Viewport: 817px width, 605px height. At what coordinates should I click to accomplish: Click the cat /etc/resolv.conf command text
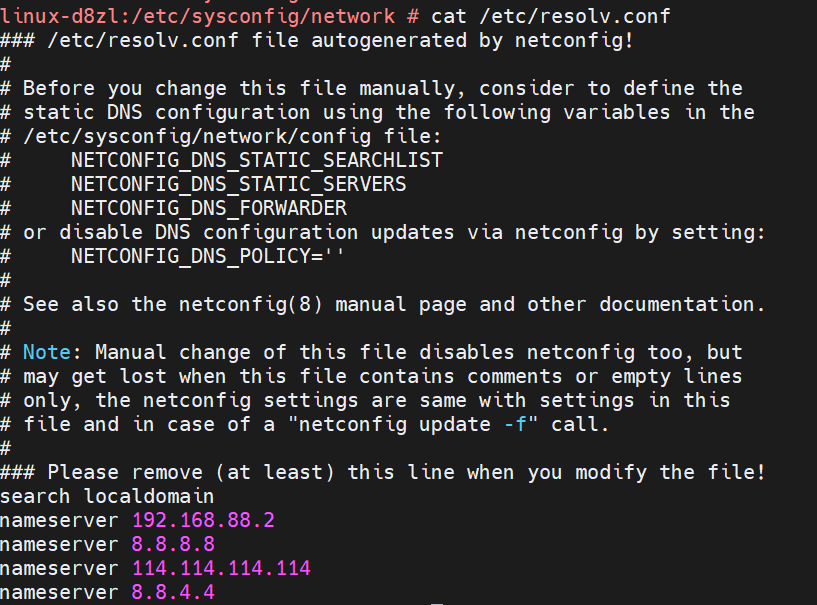tap(550, 16)
